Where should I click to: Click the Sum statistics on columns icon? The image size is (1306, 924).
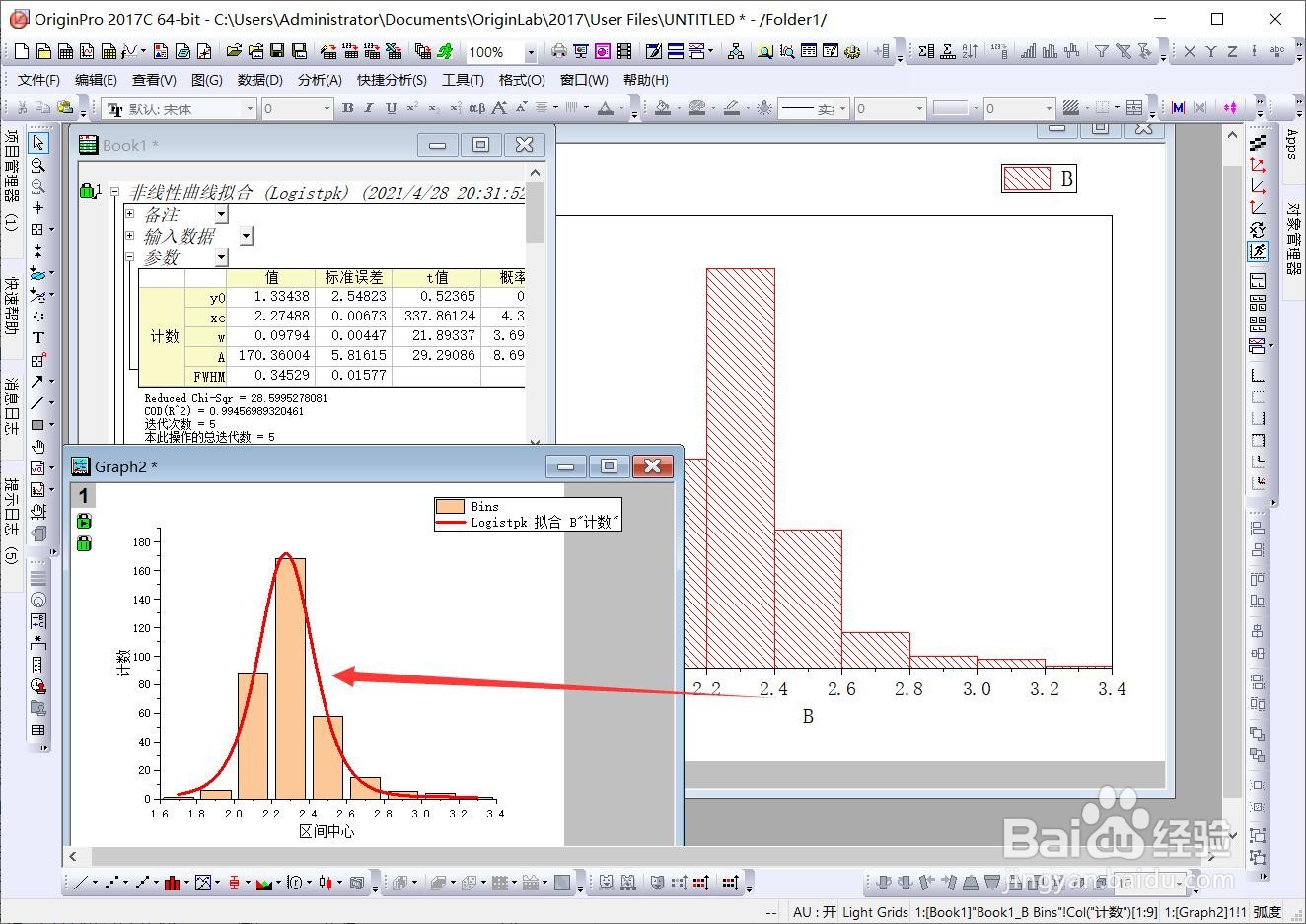tap(926, 52)
